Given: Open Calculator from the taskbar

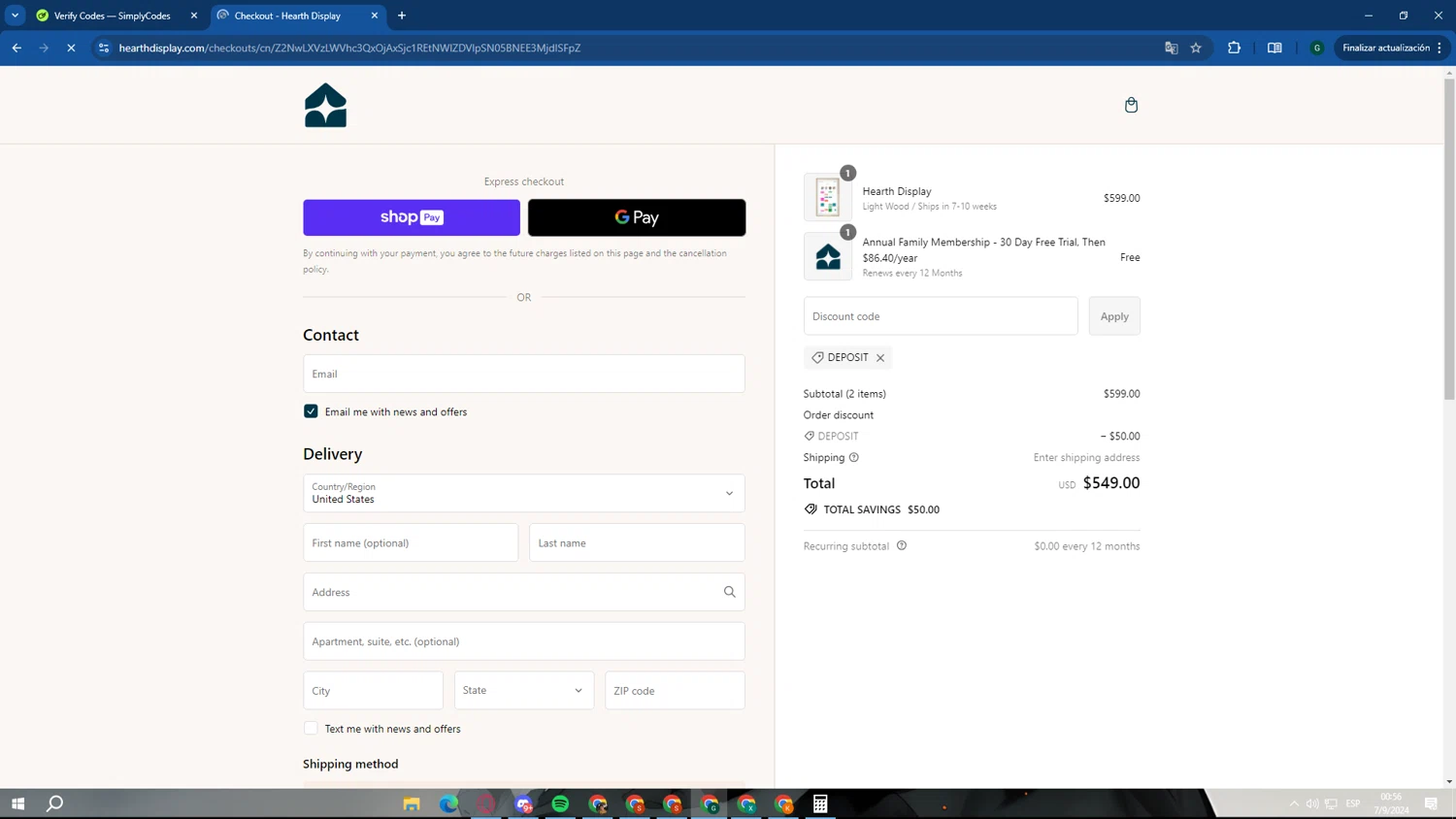Looking at the screenshot, I should (x=820, y=803).
